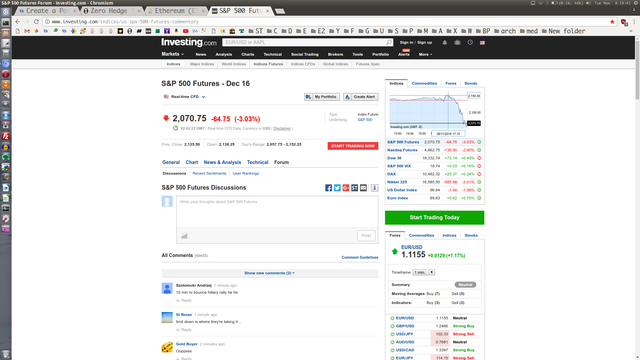Click the site search input field
640x360 pixels.
[304, 42]
